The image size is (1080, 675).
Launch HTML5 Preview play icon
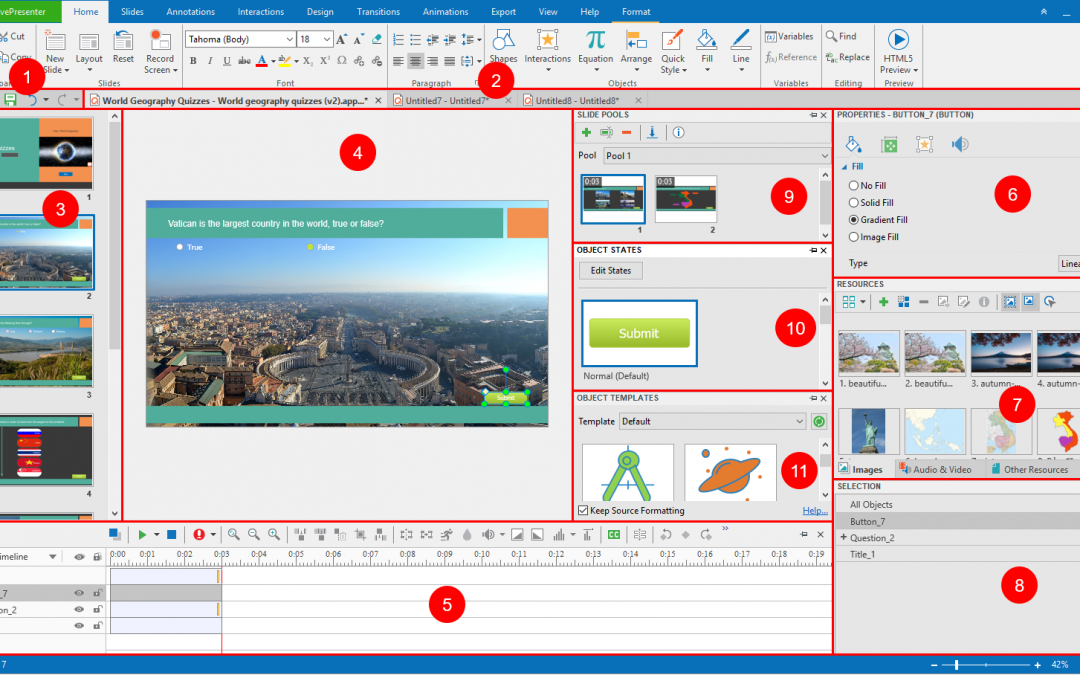(897, 39)
